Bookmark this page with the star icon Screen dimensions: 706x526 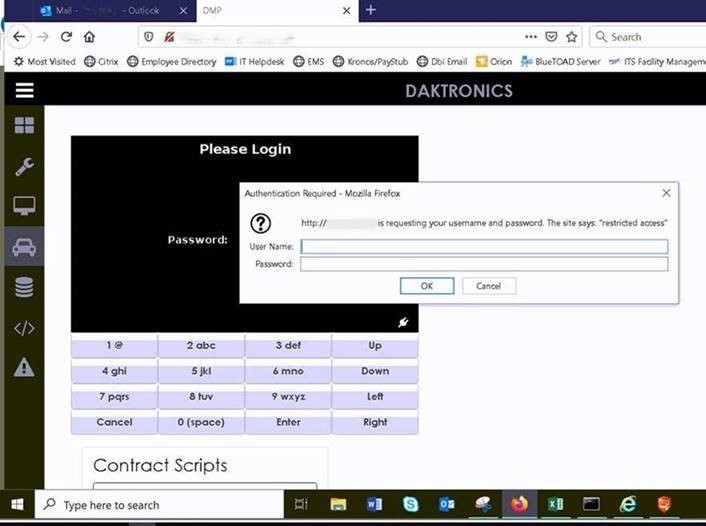(x=572, y=36)
